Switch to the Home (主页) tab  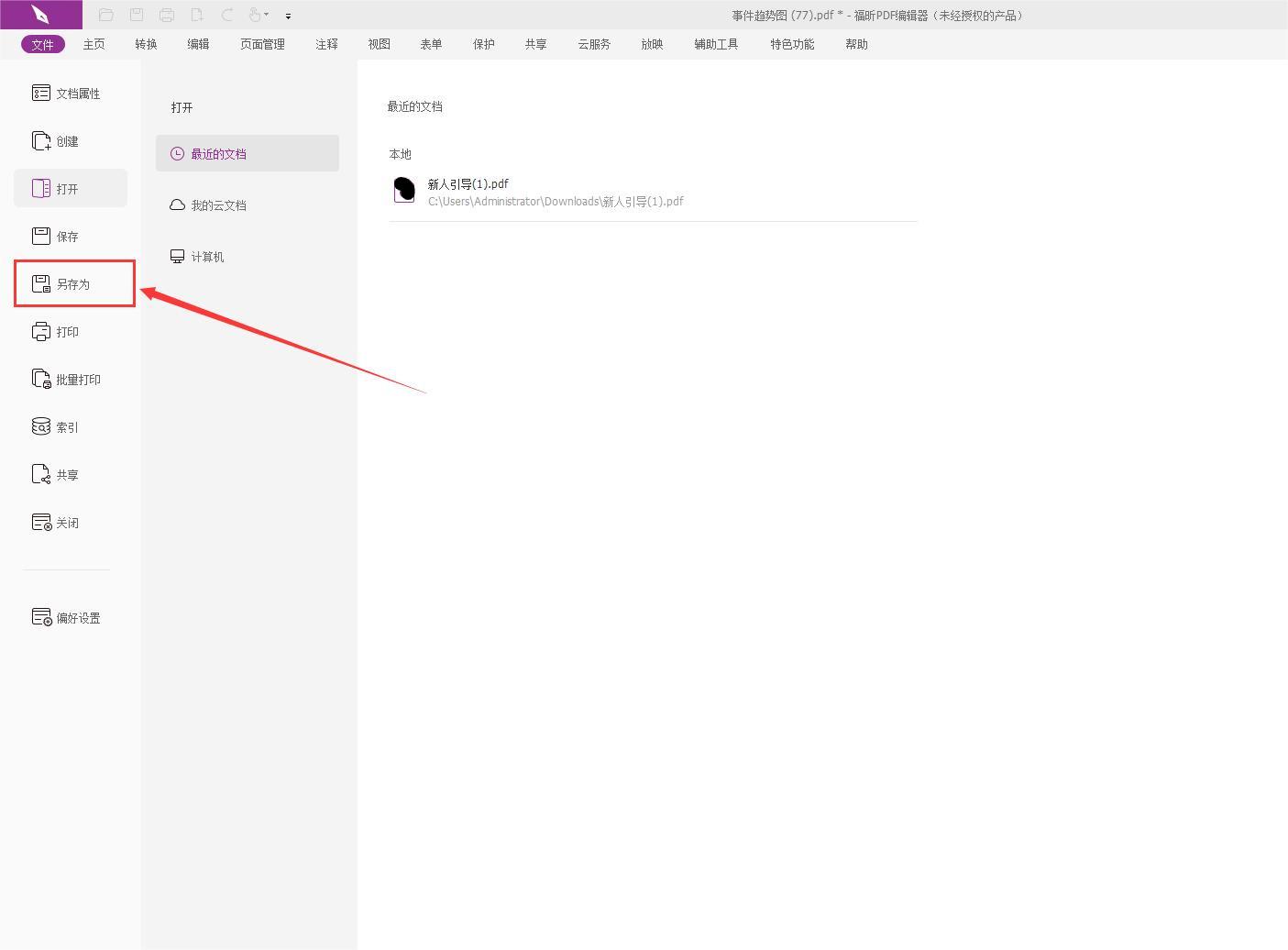click(94, 44)
